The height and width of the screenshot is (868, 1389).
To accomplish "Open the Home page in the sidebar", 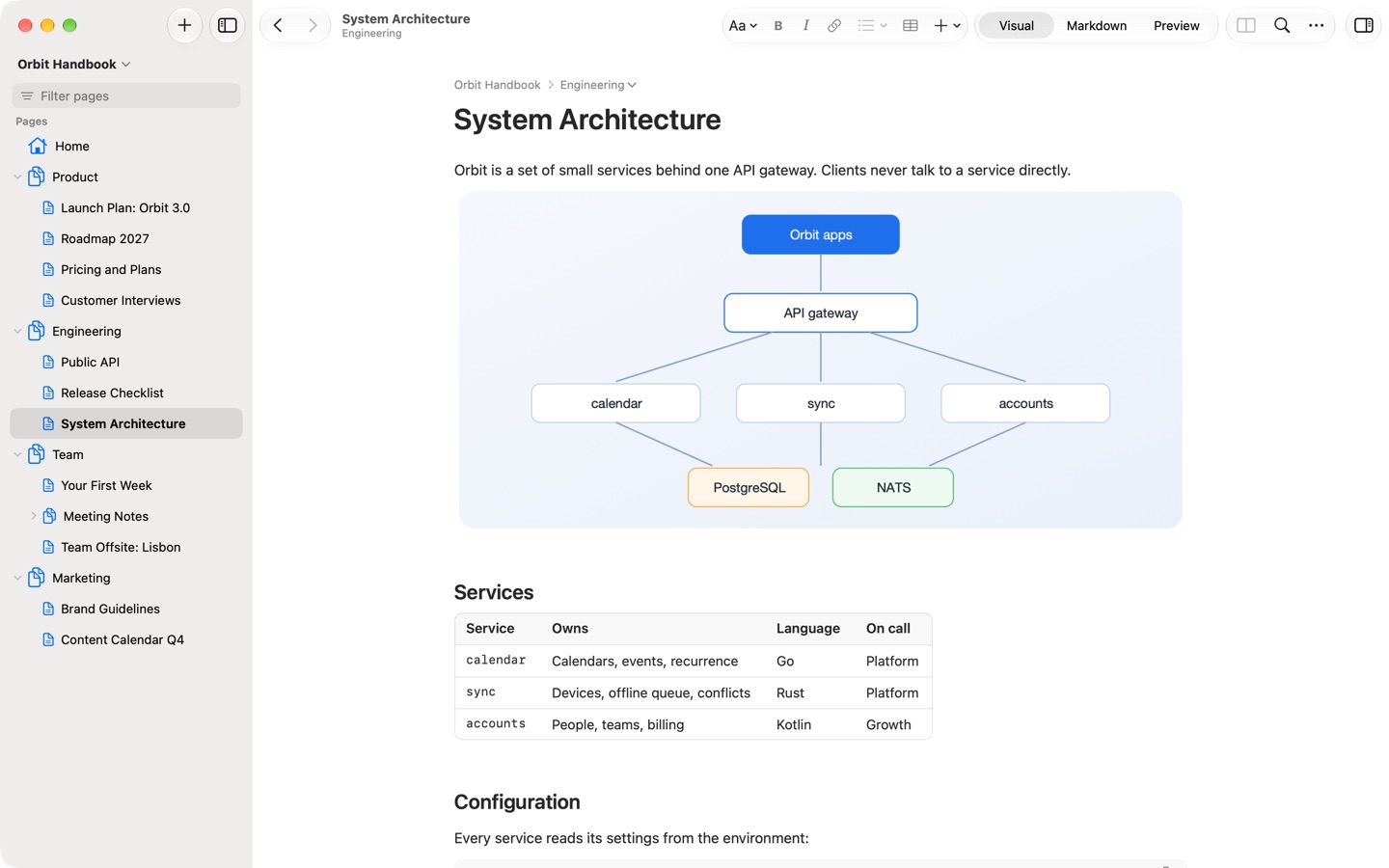I will pos(126,146).
